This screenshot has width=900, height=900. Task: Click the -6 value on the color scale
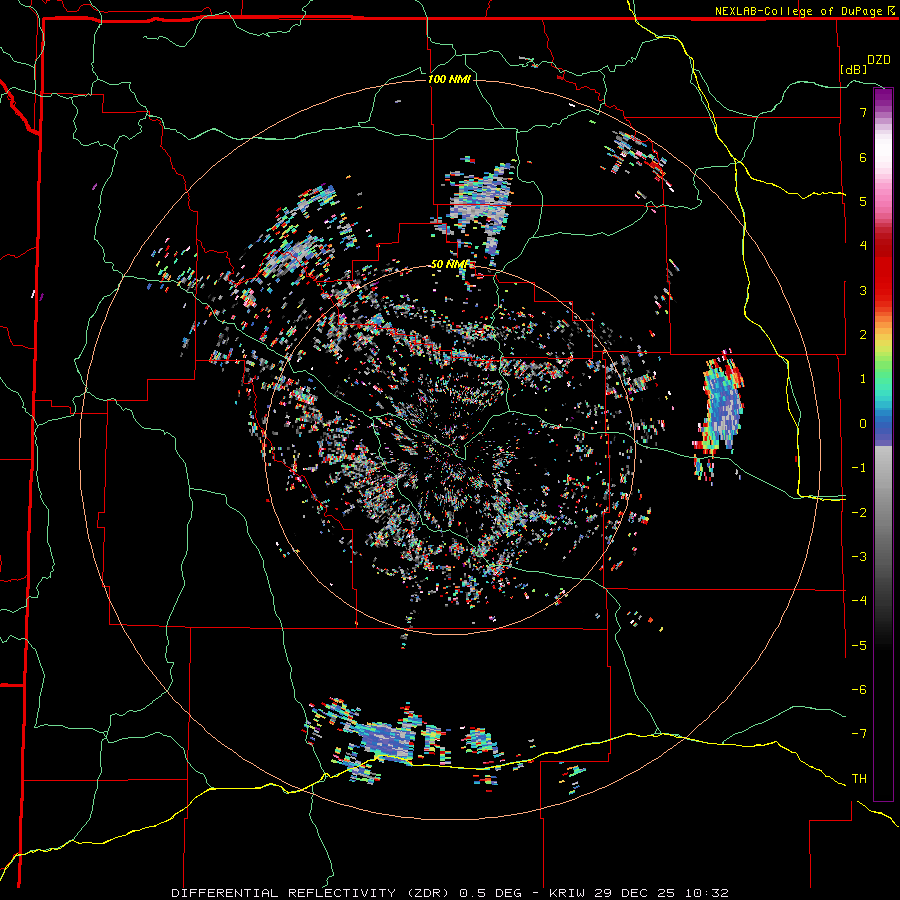pos(859,689)
